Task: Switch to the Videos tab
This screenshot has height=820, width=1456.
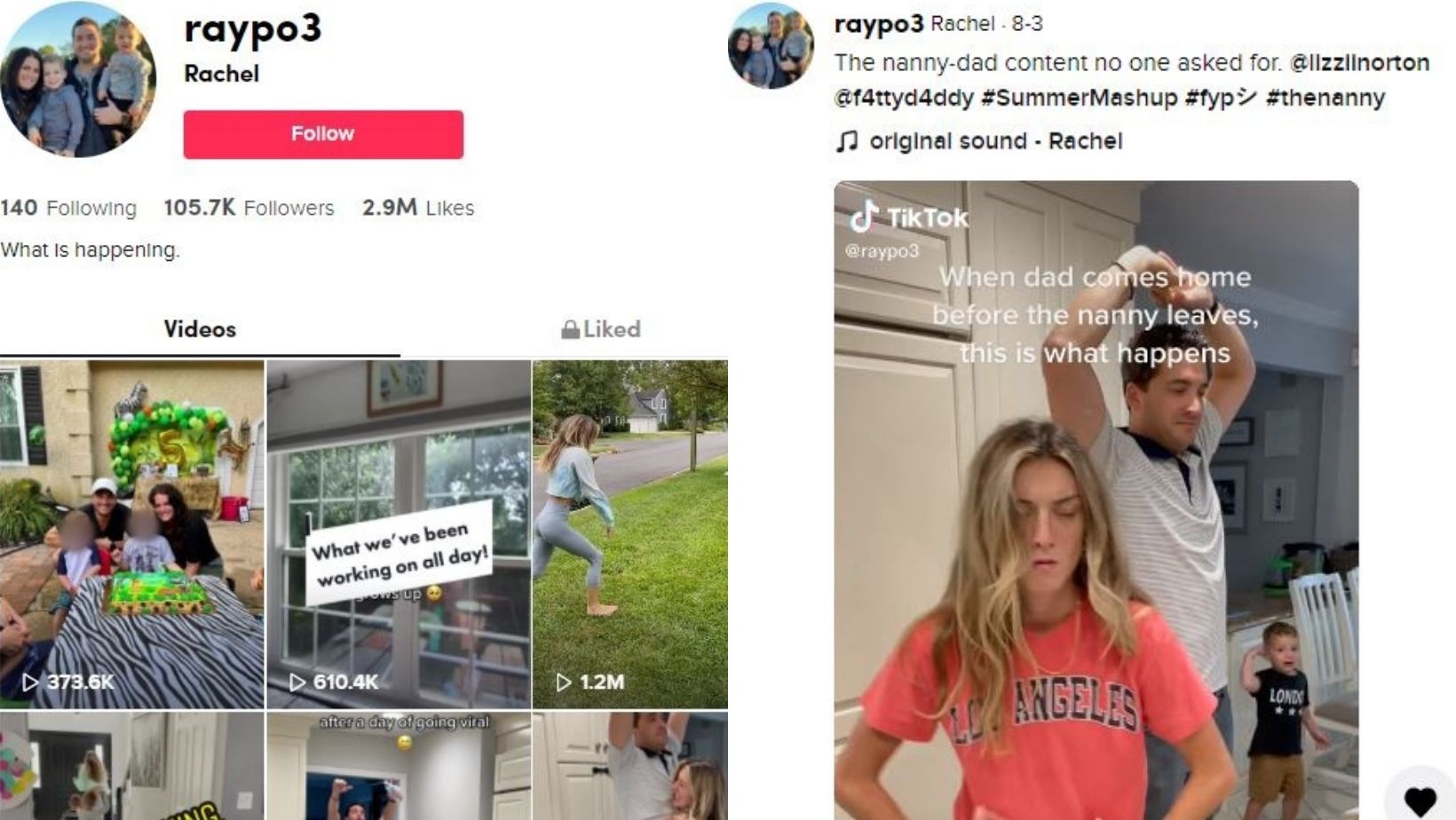Action: pyautogui.click(x=200, y=329)
